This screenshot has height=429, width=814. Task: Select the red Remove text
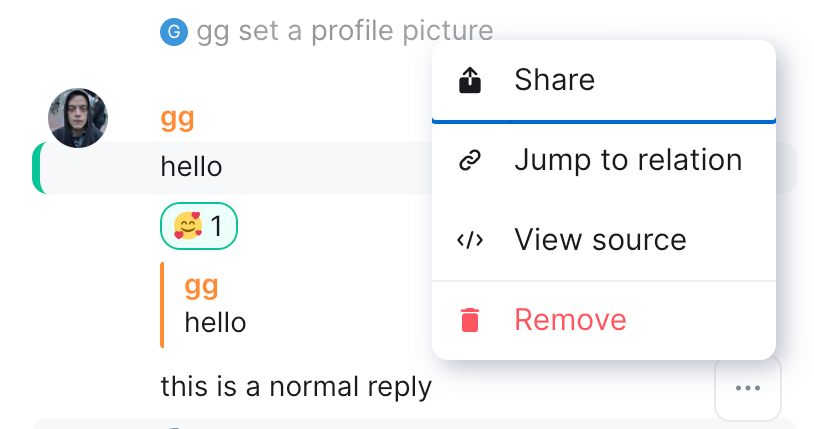click(570, 320)
